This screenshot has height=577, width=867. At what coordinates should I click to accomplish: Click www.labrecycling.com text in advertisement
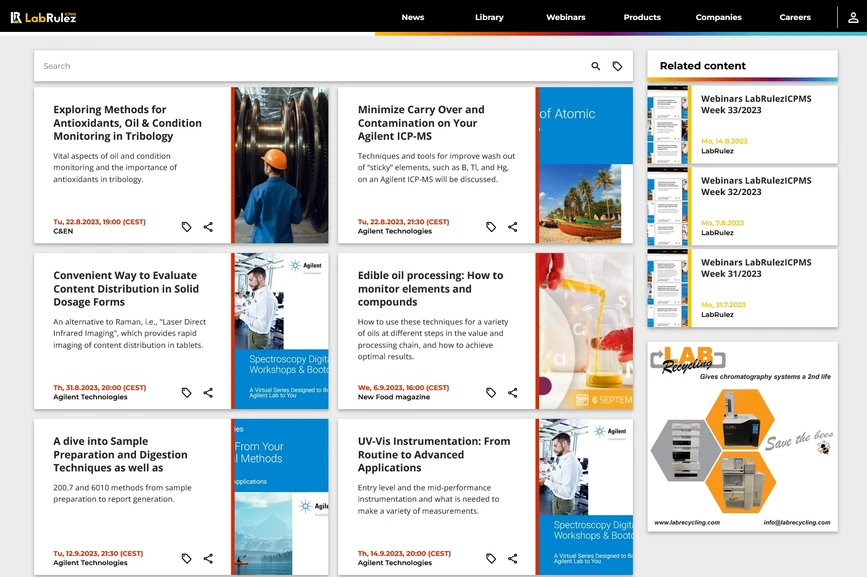(x=687, y=522)
